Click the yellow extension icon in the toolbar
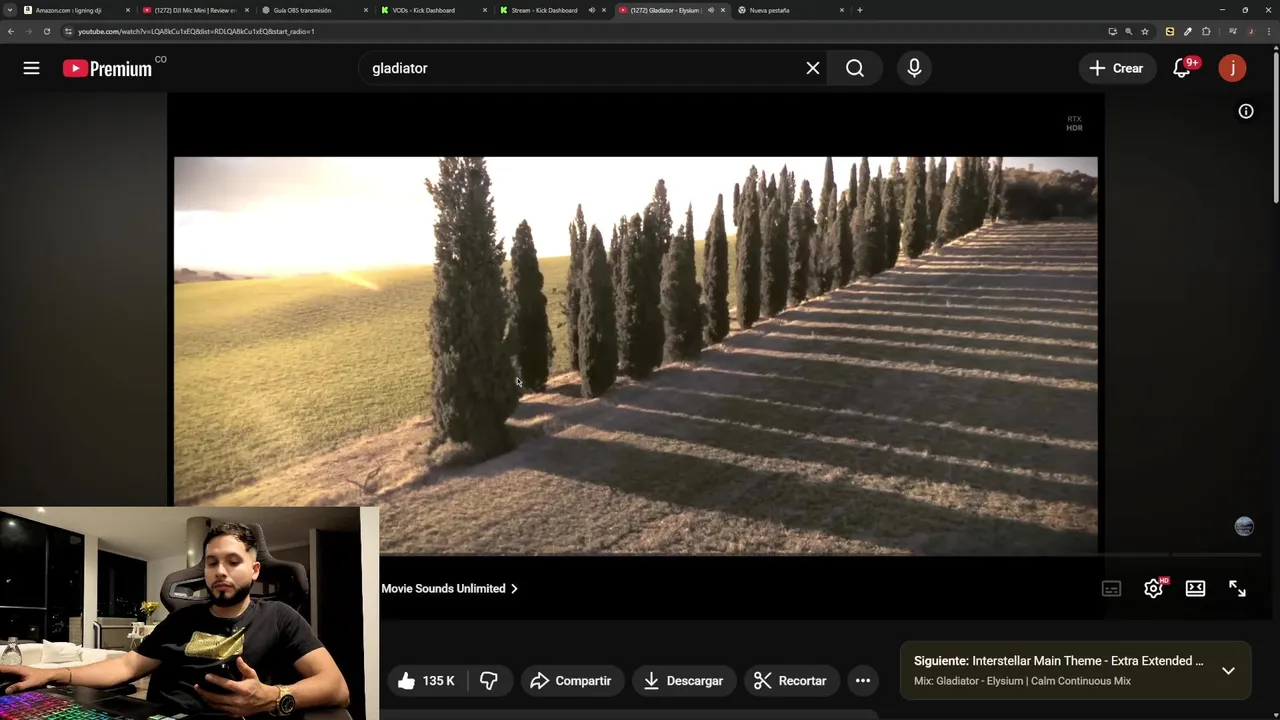The height and width of the screenshot is (720, 1280). pos(1169,31)
